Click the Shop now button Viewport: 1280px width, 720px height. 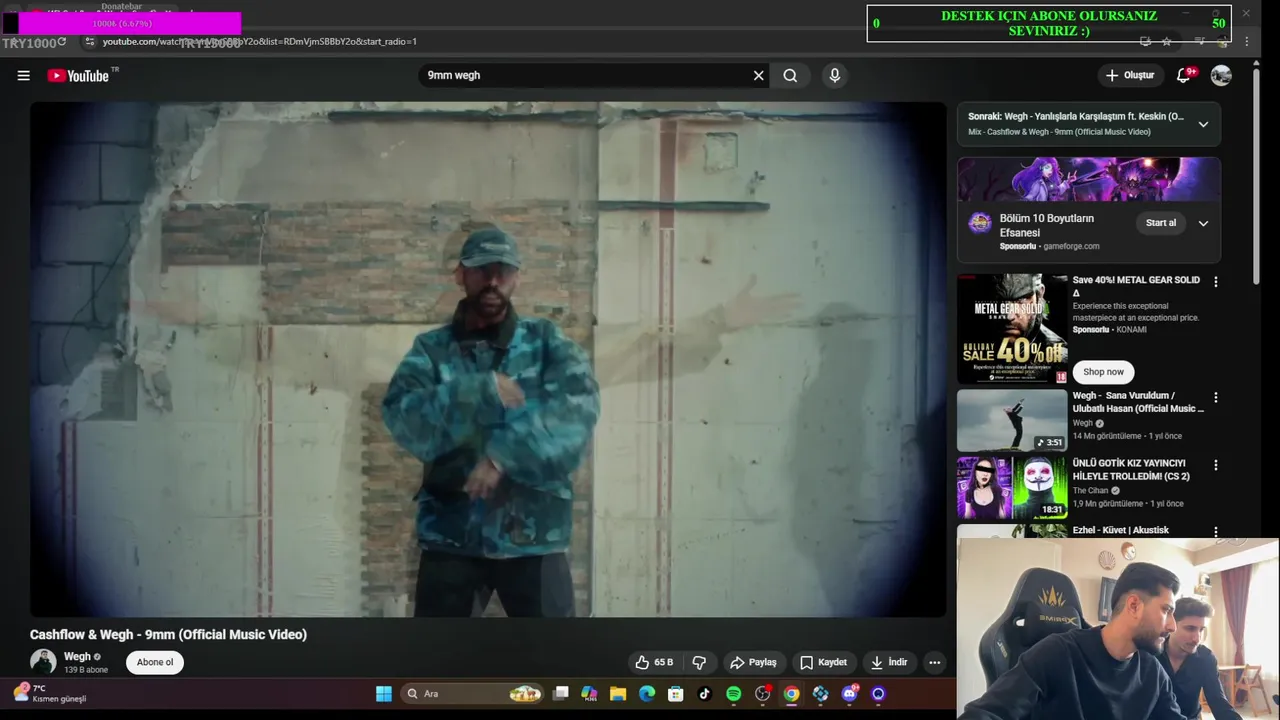coord(1103,372)
